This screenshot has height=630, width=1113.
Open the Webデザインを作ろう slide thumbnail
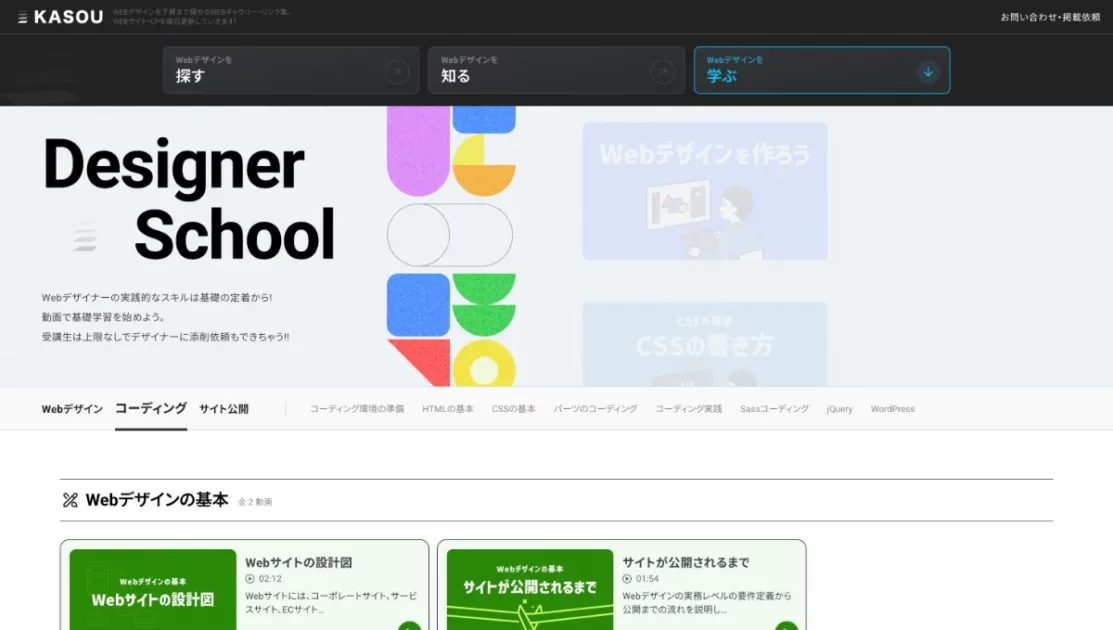coord(704,191)
